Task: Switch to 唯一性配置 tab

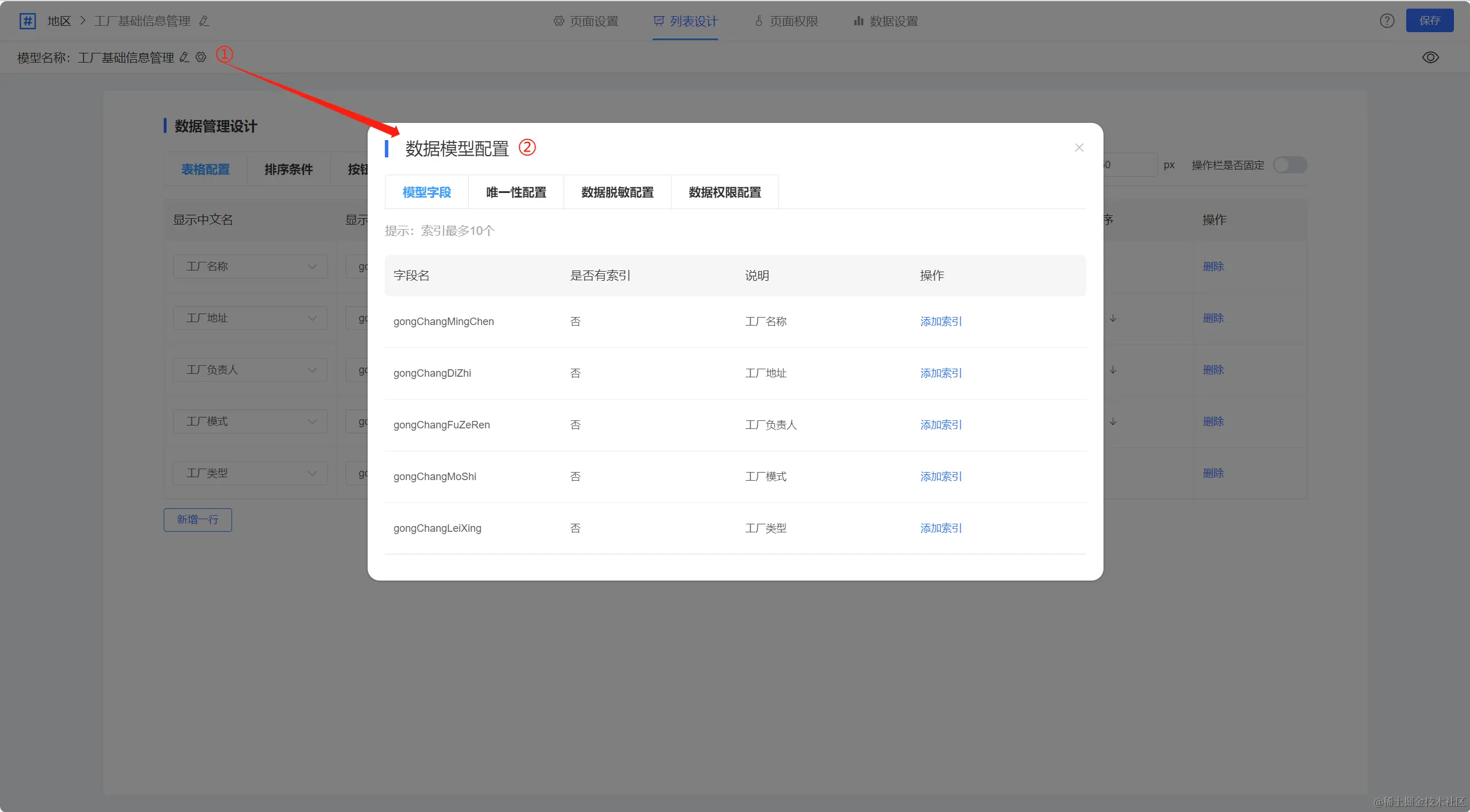Action: pos(515,192)
